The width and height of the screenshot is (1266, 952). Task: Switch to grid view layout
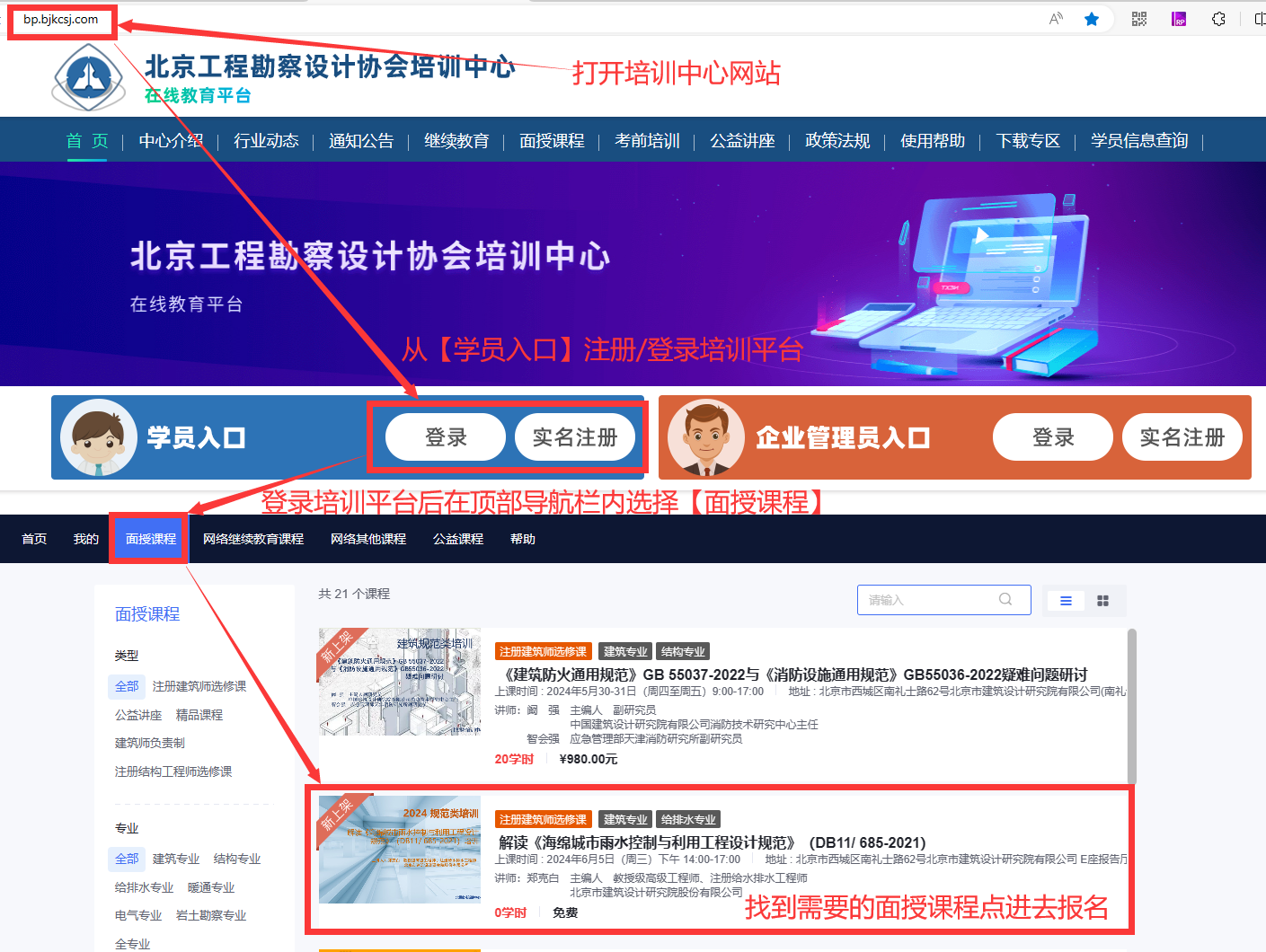(1103, 601)
